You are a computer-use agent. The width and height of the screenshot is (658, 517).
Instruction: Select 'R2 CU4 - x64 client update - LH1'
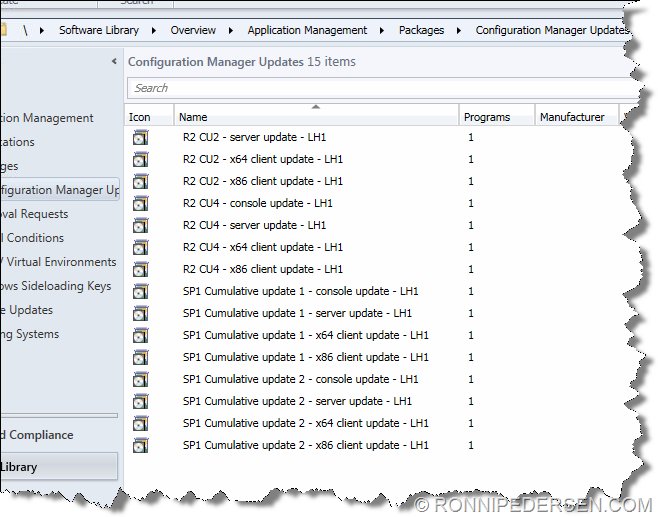tap(263, 247)
